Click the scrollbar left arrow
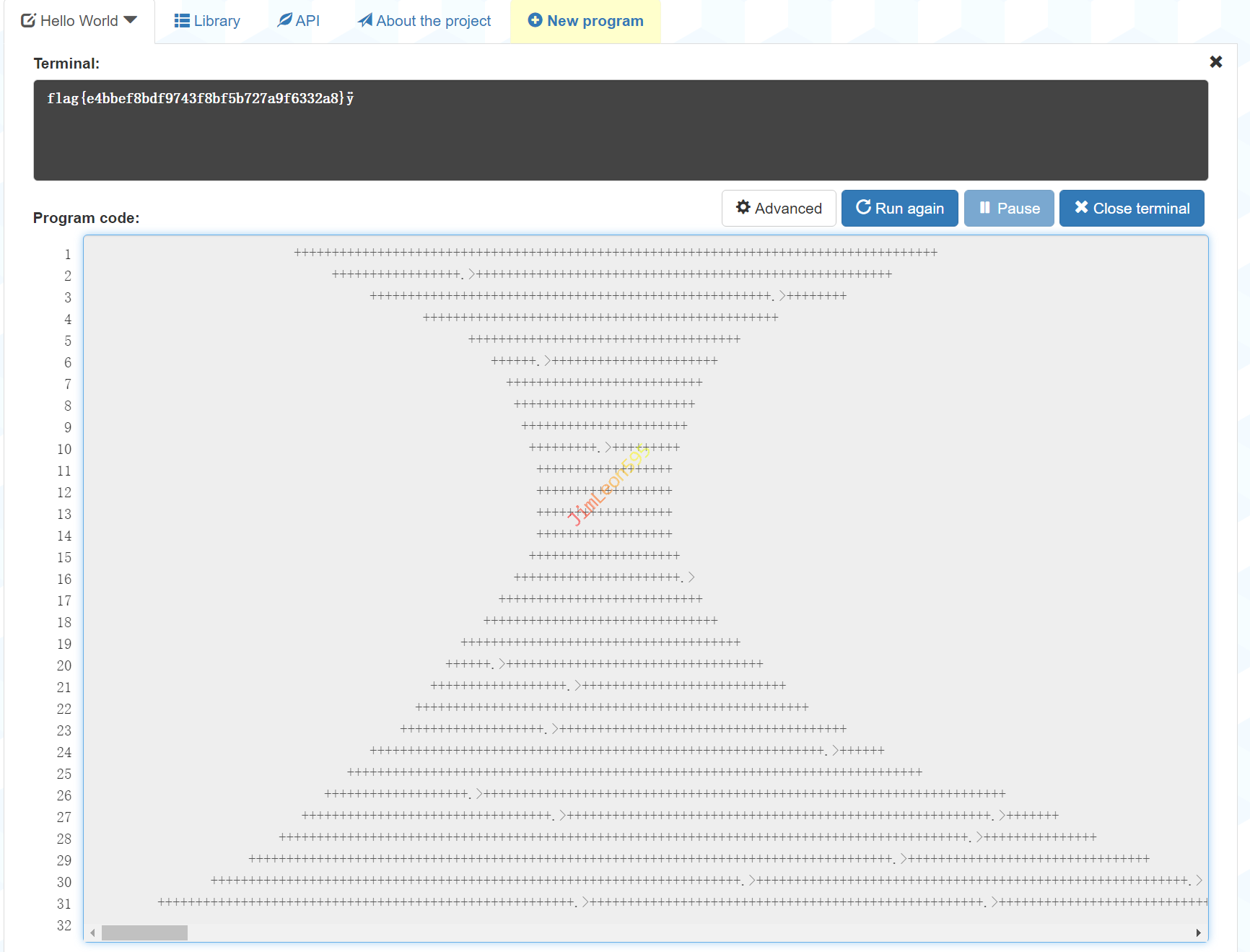The image size is (1250, 952). [92, 933]
